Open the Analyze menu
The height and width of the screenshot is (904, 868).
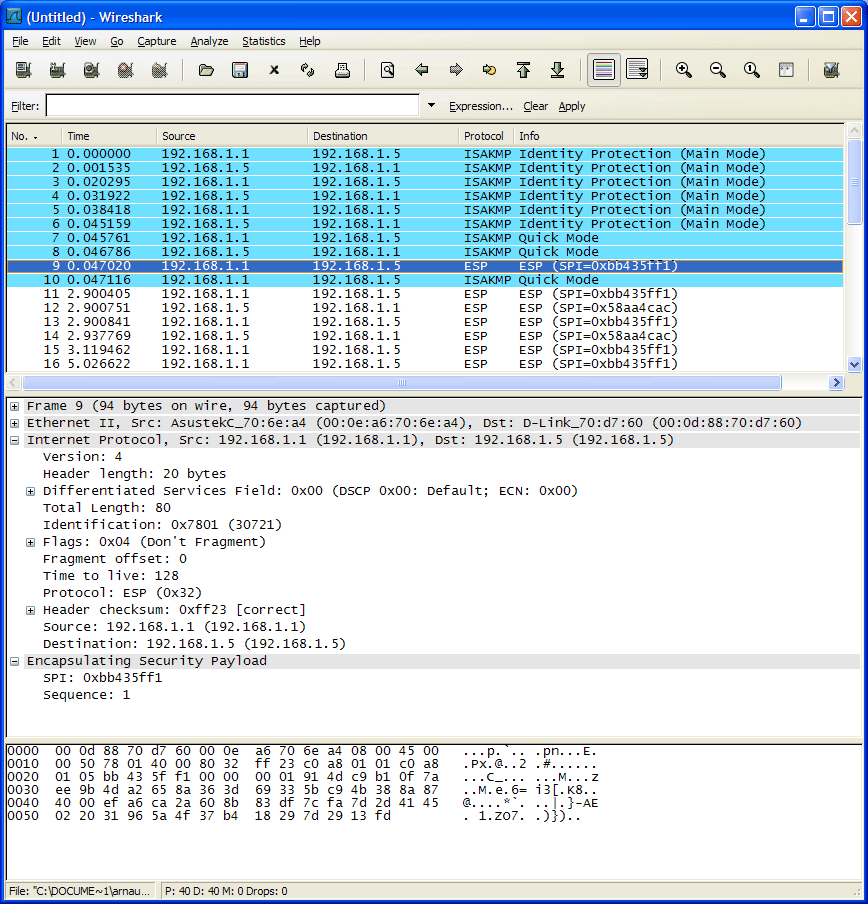[x=209, y=41]
